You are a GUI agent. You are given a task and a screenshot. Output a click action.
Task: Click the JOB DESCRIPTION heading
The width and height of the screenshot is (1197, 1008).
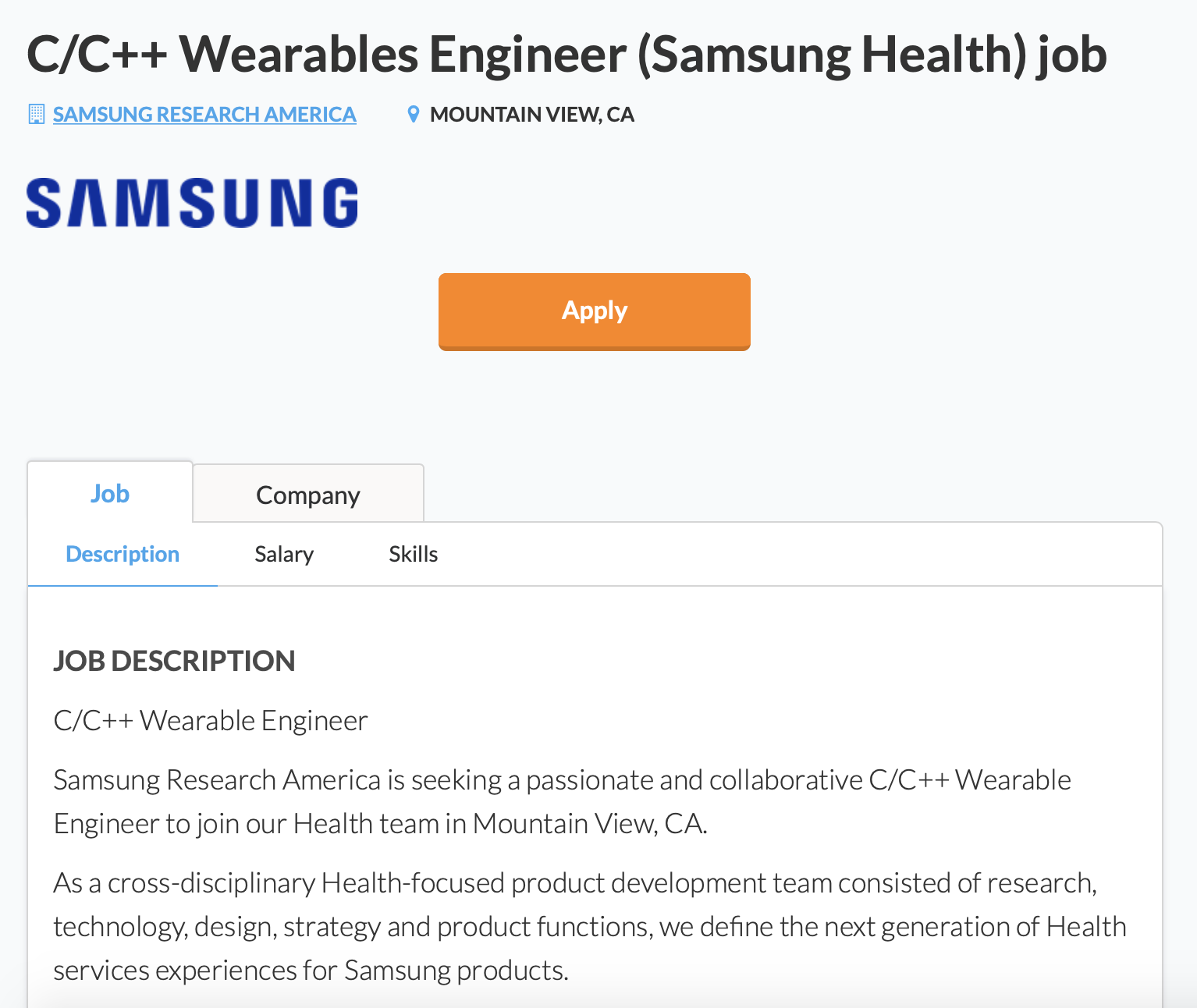(x=174, y=661)
